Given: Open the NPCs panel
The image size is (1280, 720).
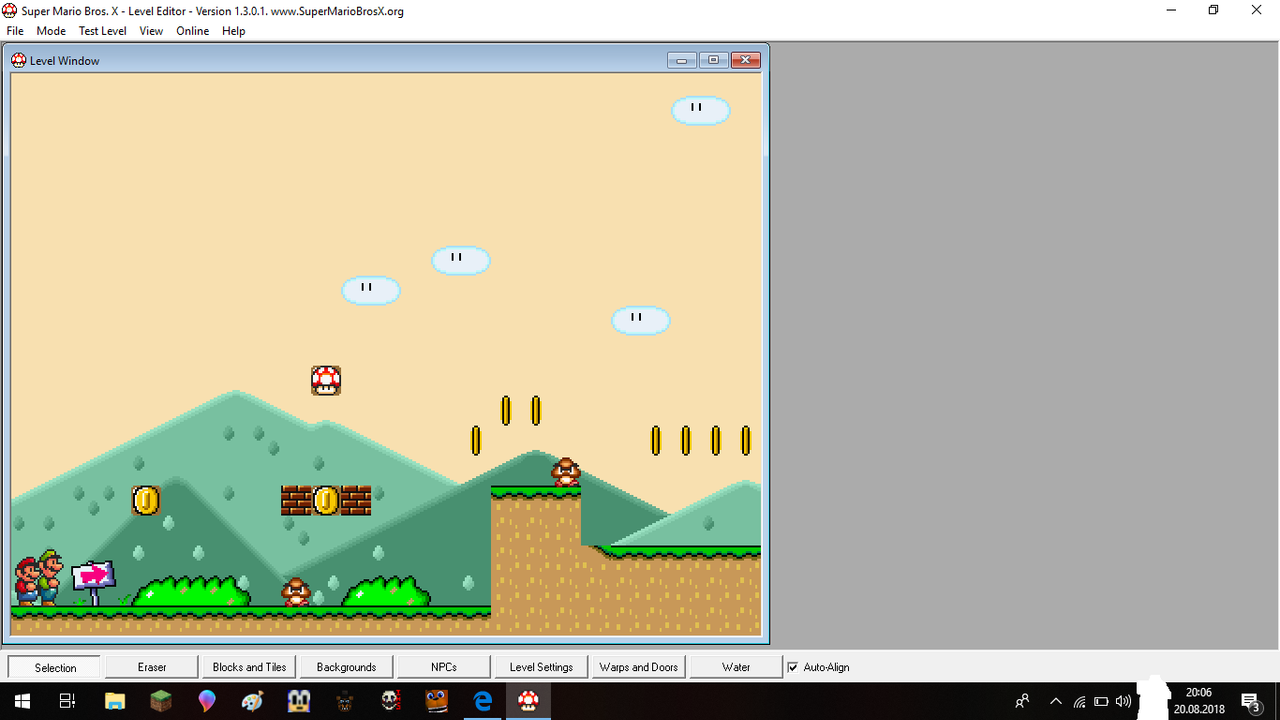Looking at the screenshot, I should tap(444, 667).
